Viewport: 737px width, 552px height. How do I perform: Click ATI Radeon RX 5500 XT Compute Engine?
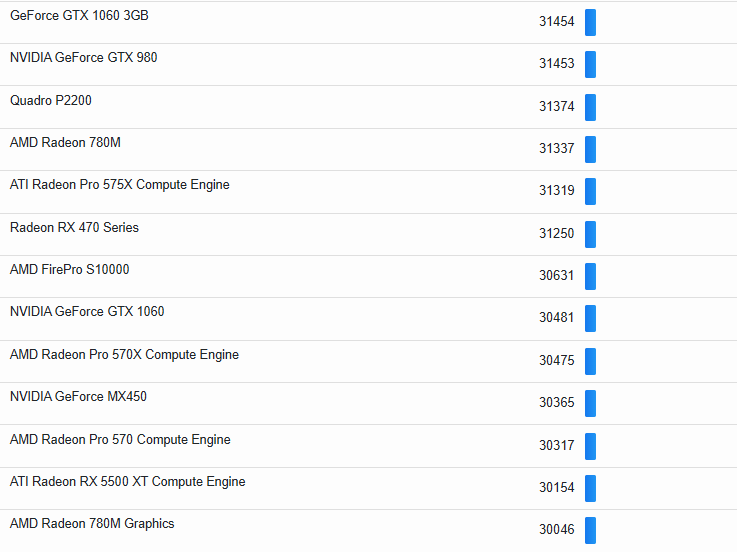pos(127,482)
